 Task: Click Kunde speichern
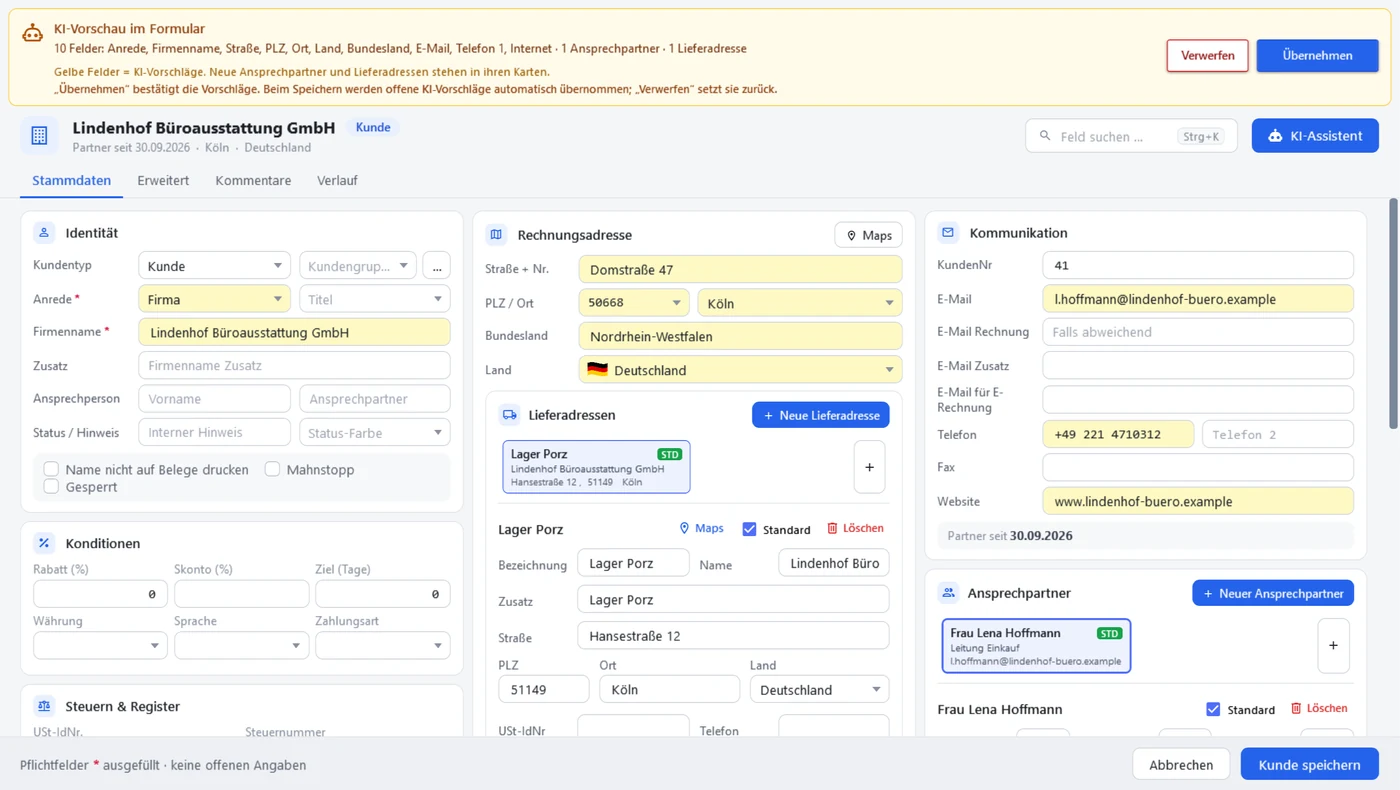coord(1309,765)
